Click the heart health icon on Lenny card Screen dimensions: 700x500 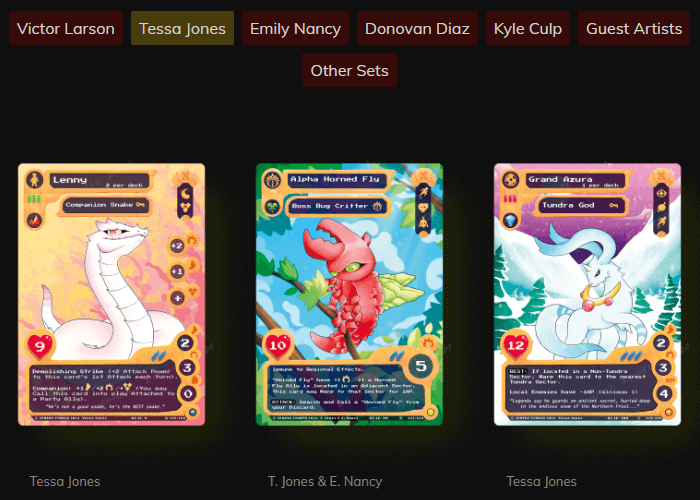[x=40, y=346]
